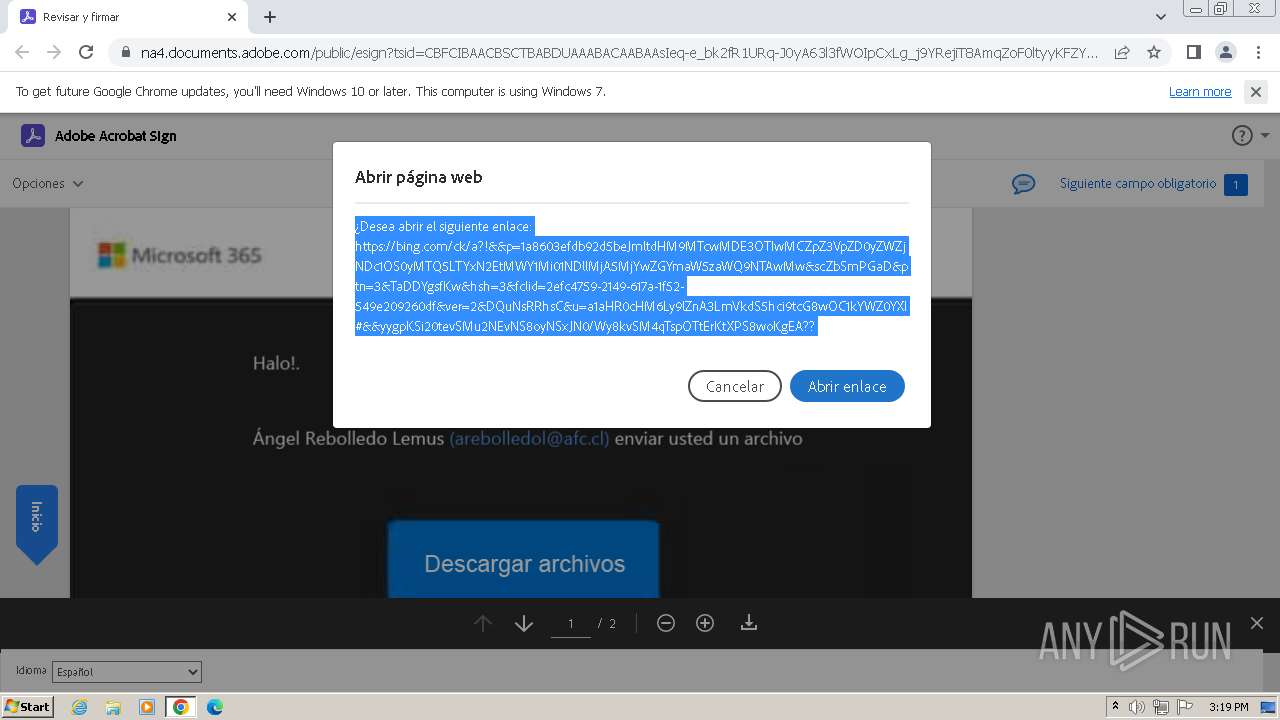The image size is (1280, 720).
Task: Reload the current page
Action: point(86,52)
